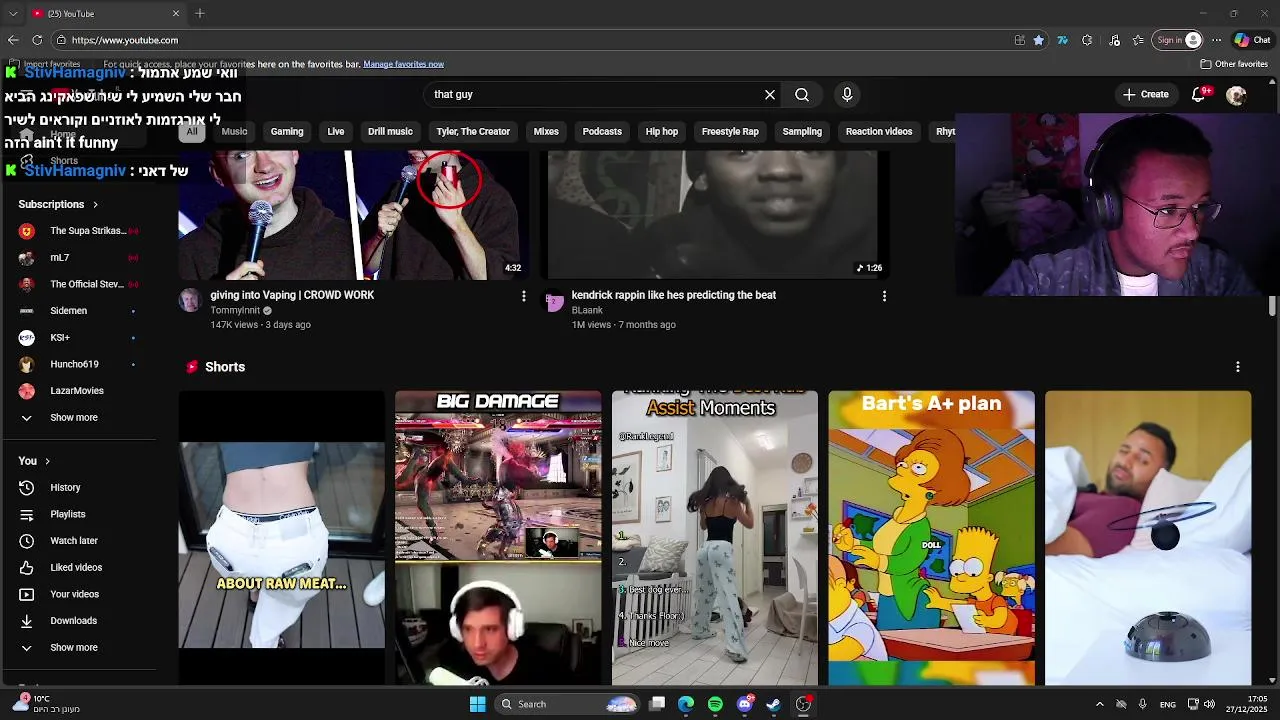The height and width of the screenshot is (720, 1280).
Task: Open kendrick rappin like hes predicting title
Action: coord(674,295)
